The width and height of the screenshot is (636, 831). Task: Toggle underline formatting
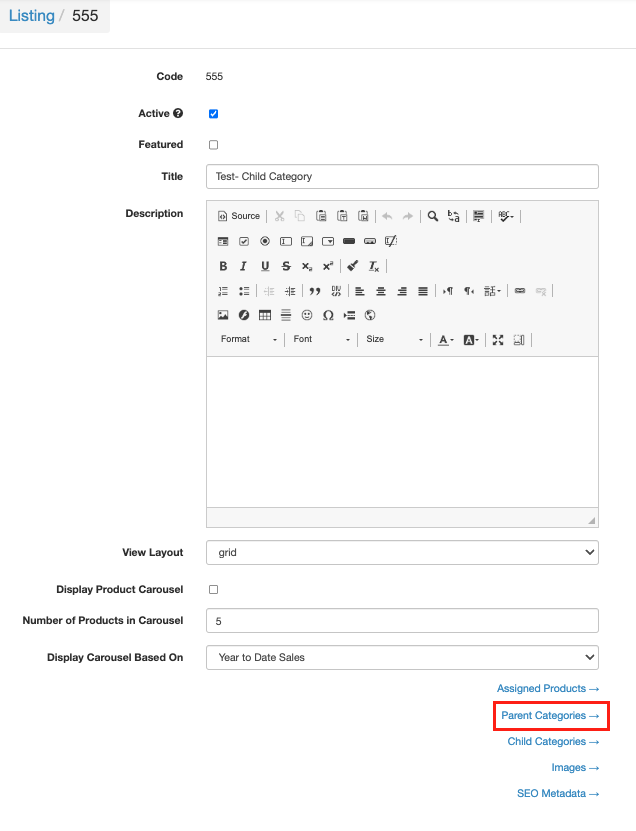(x=265, y=266)
